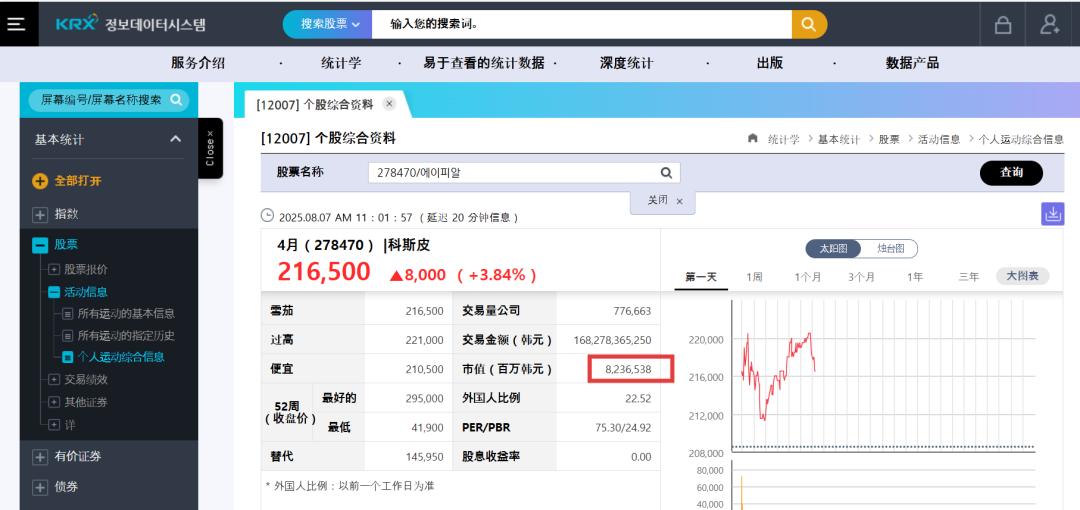Viewport: 1080px width, 510px height.
Task: Switch chart to 烛台图 candlestick view
Action: tap(891, 248)
